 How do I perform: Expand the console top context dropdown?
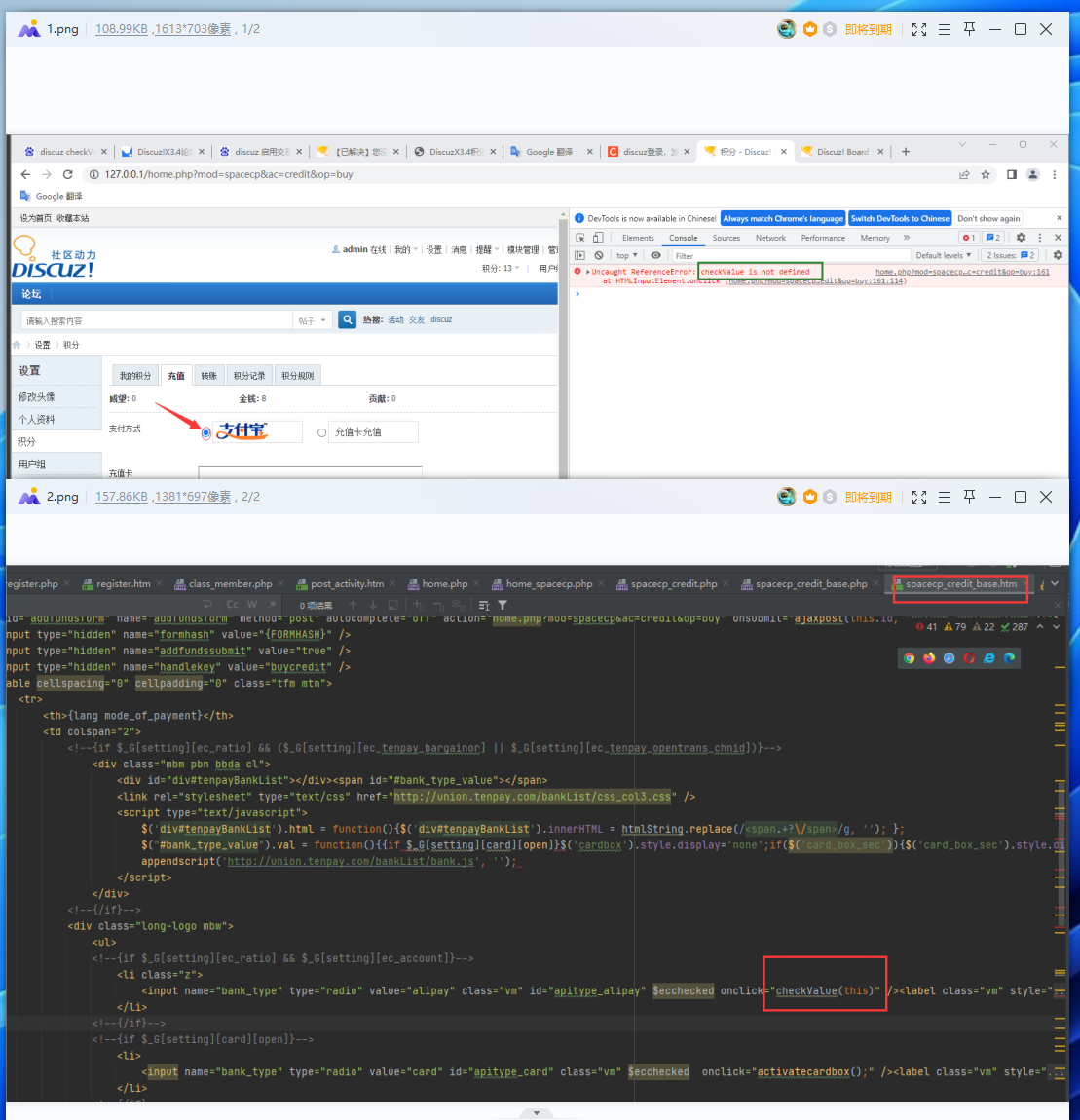click(627, 255)
